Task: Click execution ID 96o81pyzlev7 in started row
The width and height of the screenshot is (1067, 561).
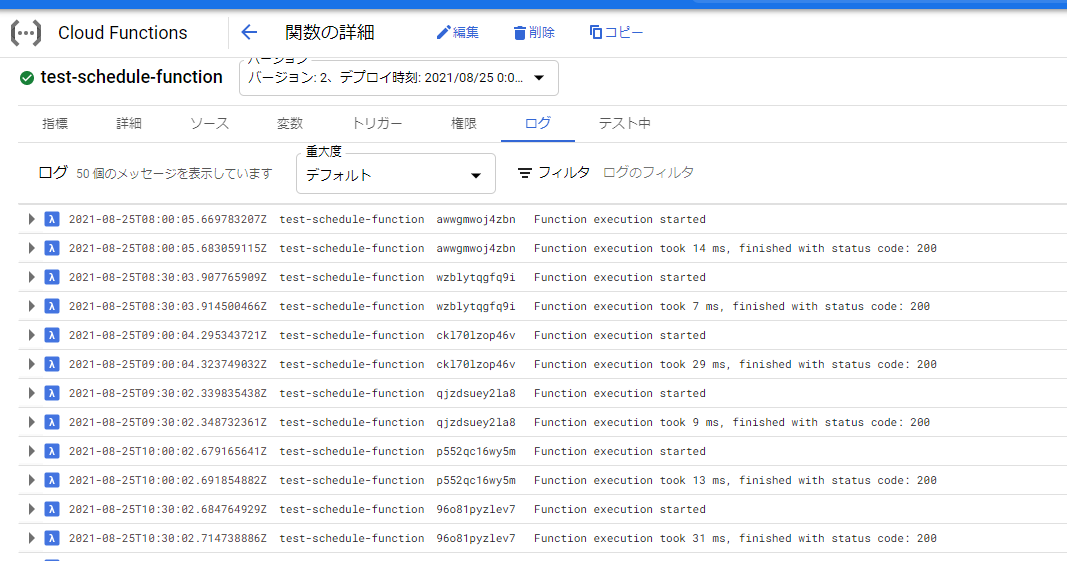Action: coord(476,509)
